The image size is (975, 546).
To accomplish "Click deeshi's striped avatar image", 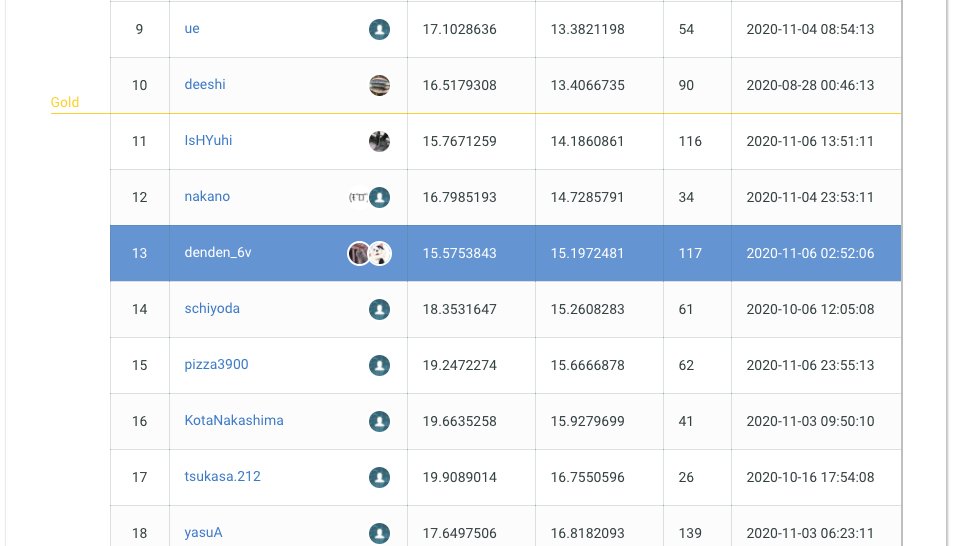I will point(379,85).
